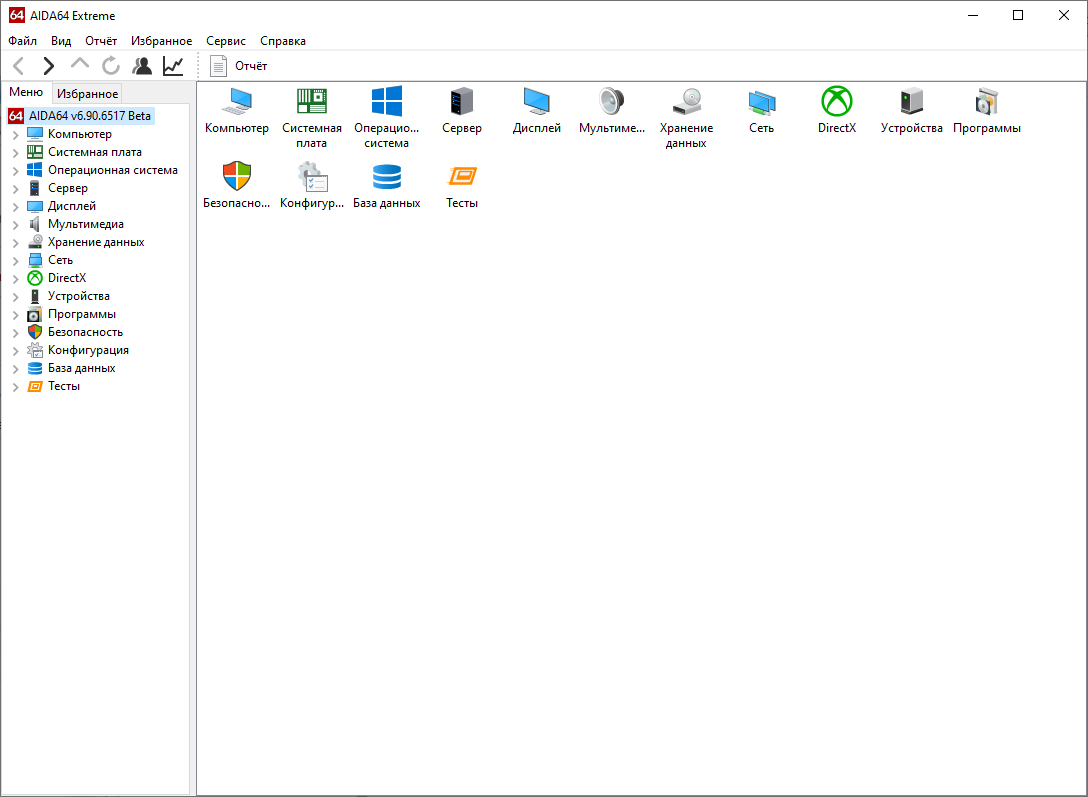1088x797 pixels.
Task: Go forward with the right arrow button
Action: point(48,66)
